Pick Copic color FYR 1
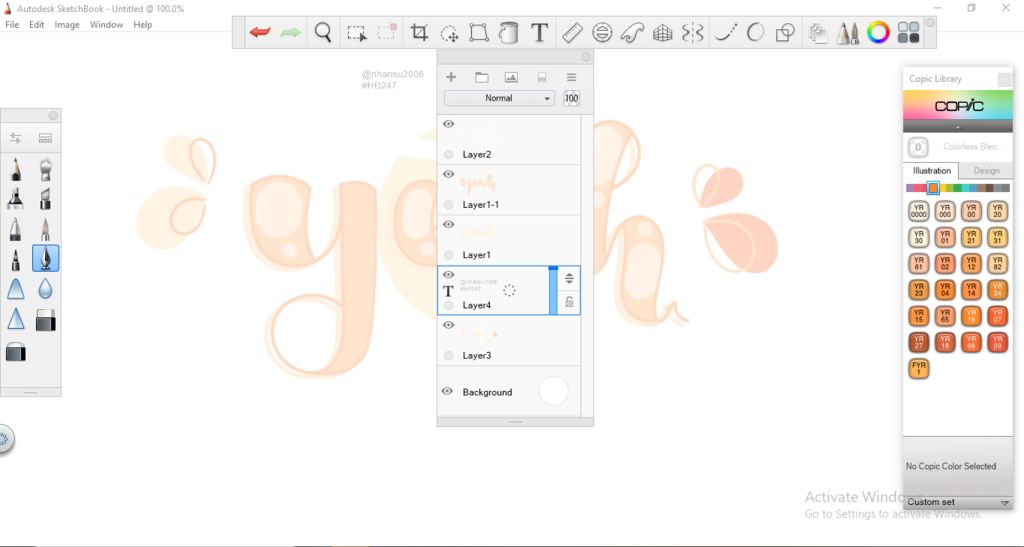The width and height of the screenshot is (1024, 547). point(919,369)
